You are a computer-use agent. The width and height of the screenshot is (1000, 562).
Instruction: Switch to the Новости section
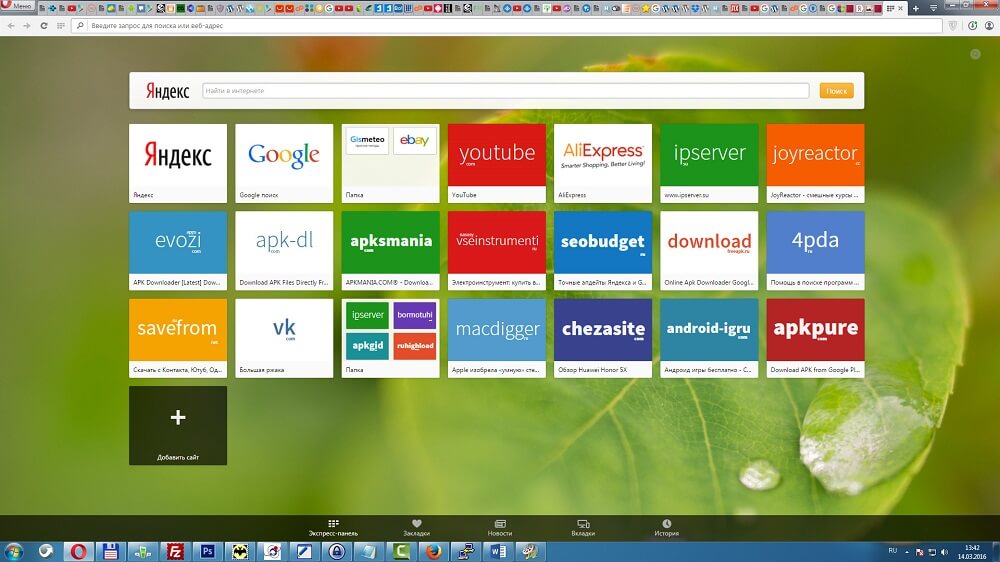500,527
